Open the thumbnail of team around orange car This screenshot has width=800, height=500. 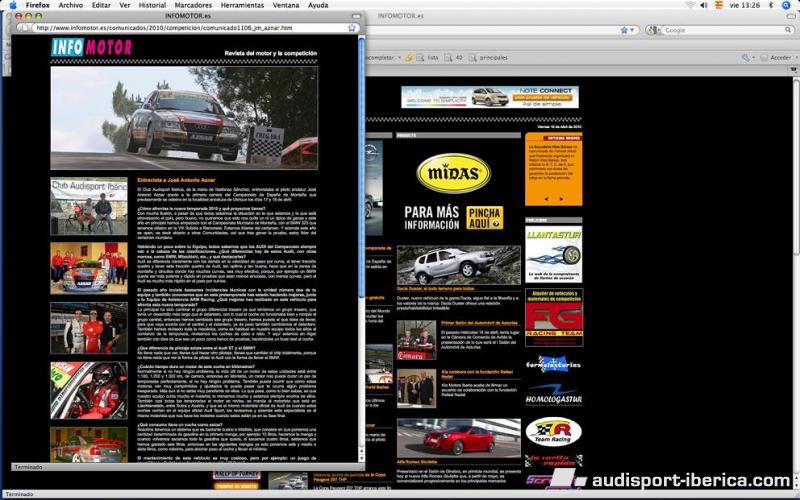click(x=89, y=268)
